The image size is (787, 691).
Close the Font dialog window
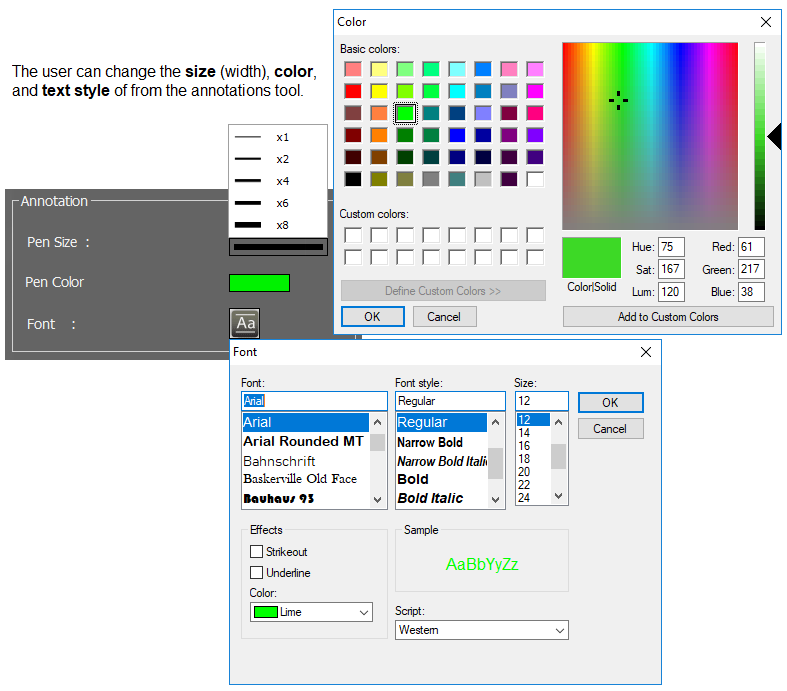coord(646,352)
